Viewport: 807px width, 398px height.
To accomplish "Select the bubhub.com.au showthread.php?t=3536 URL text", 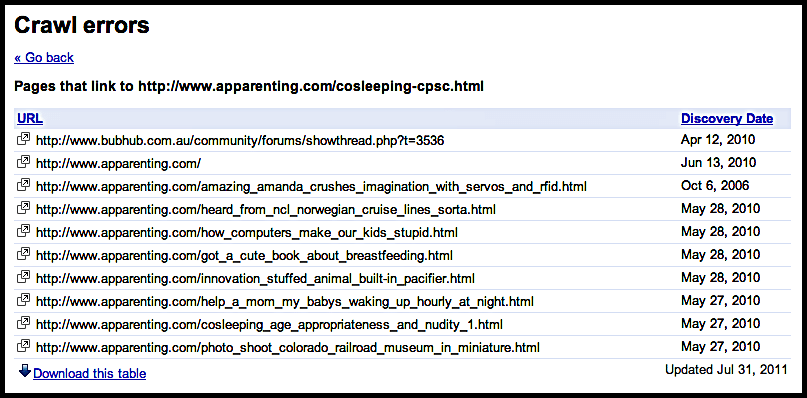I will tap(240, 140).
